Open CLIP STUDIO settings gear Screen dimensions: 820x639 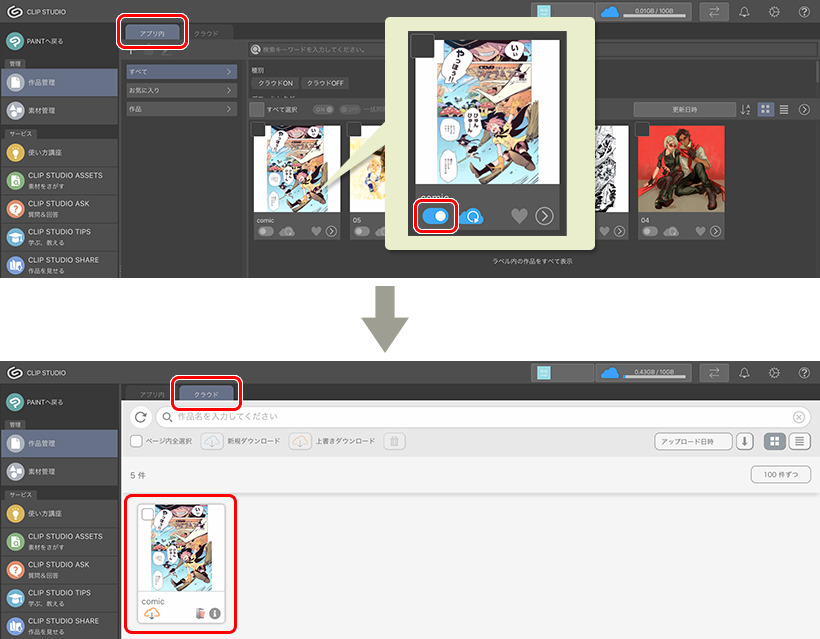coord(773,12)
